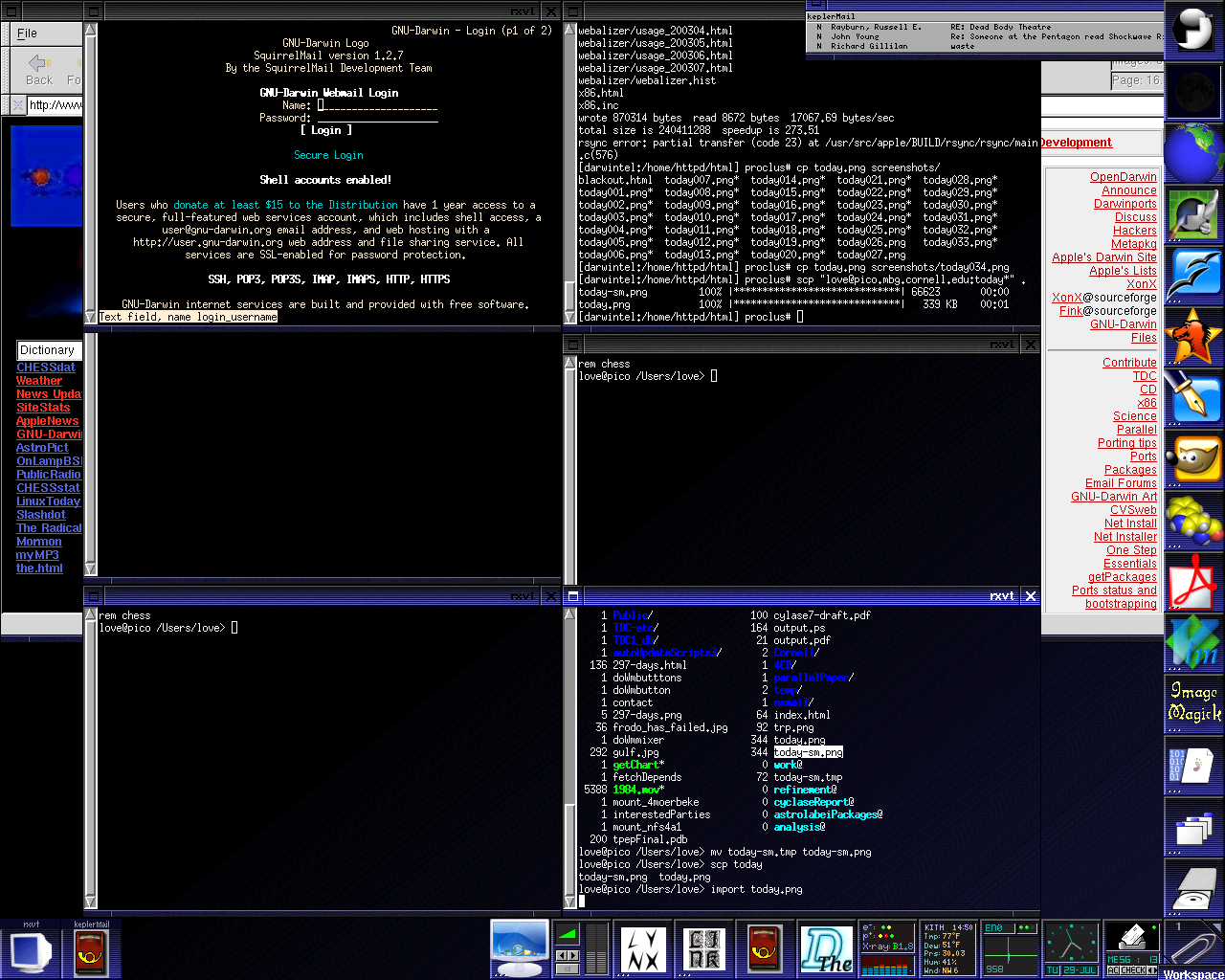Launch the LINKS browser dockapp
Screen dimensions: 1225x980
pos(703,949)
